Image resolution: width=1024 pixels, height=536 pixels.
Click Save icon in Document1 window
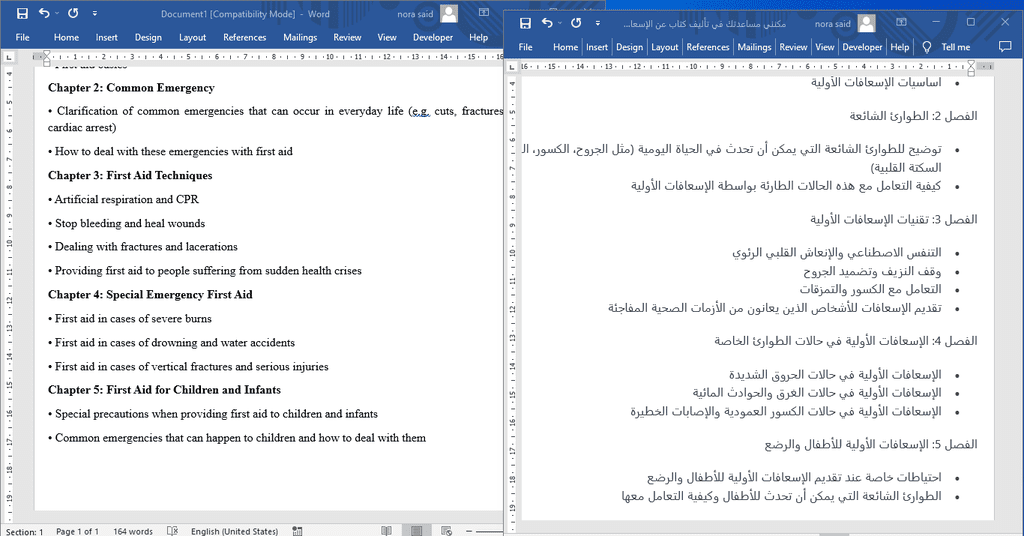click(22, 14)
